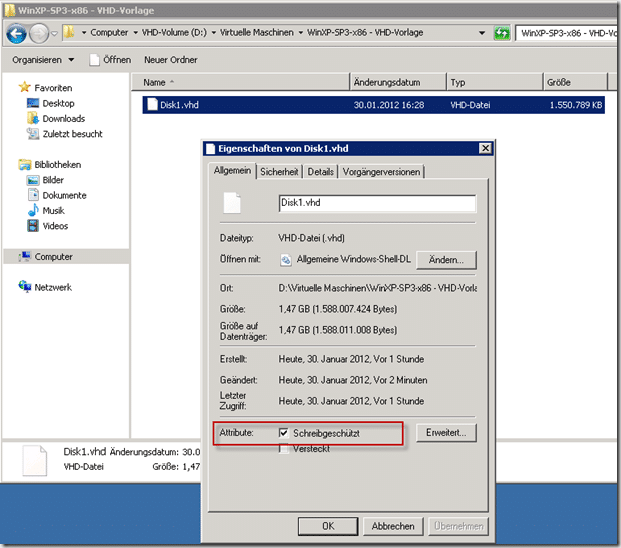Sort by the Größe column header
621x548 pixels.
pos(575,82)
